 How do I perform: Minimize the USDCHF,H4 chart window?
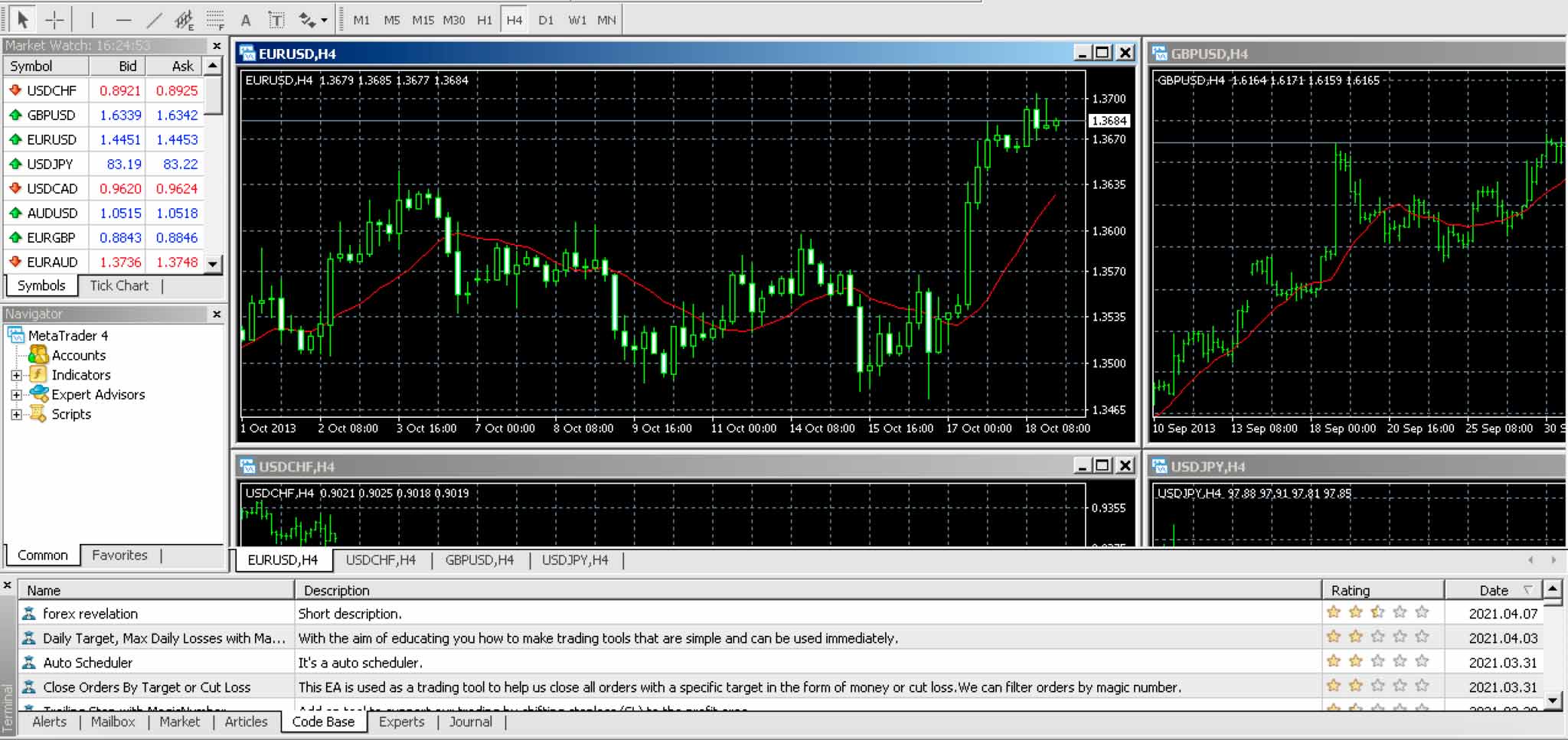click(1082, 465)
